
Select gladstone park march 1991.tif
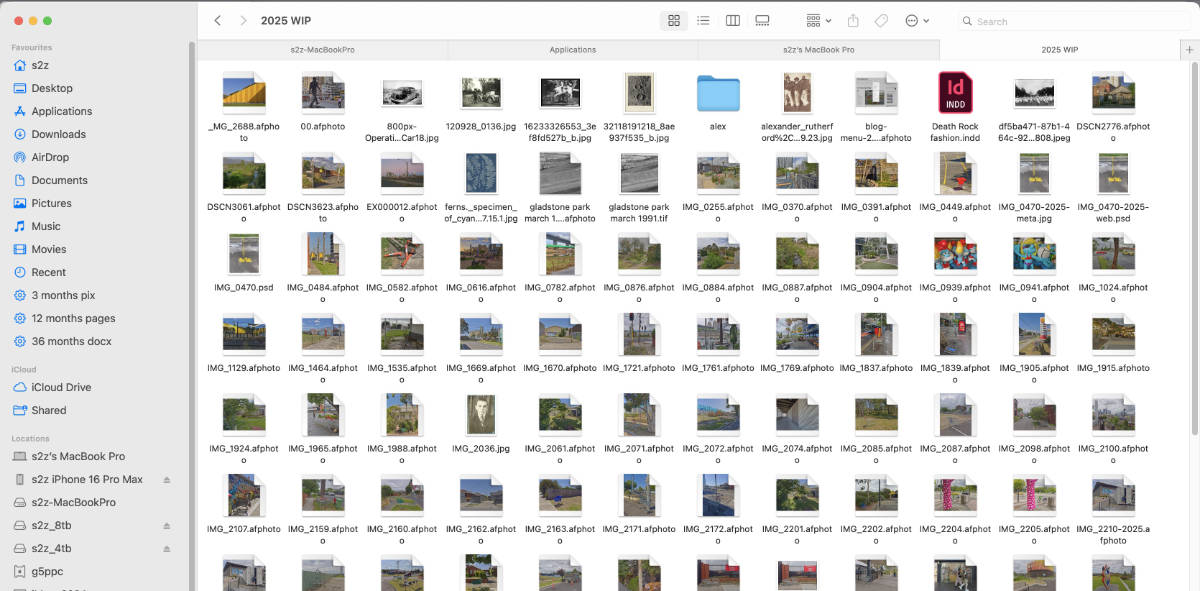click(639, 174)
